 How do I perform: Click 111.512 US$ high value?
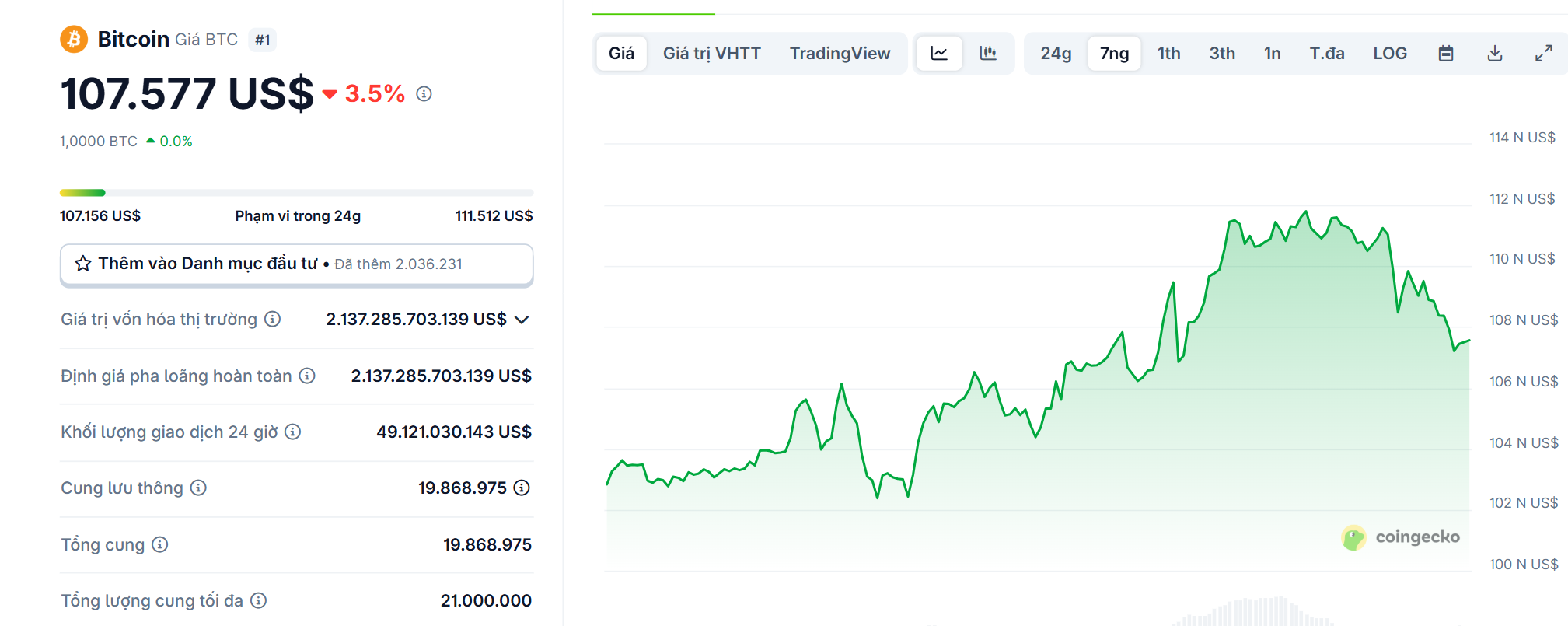tap(494, 215)
